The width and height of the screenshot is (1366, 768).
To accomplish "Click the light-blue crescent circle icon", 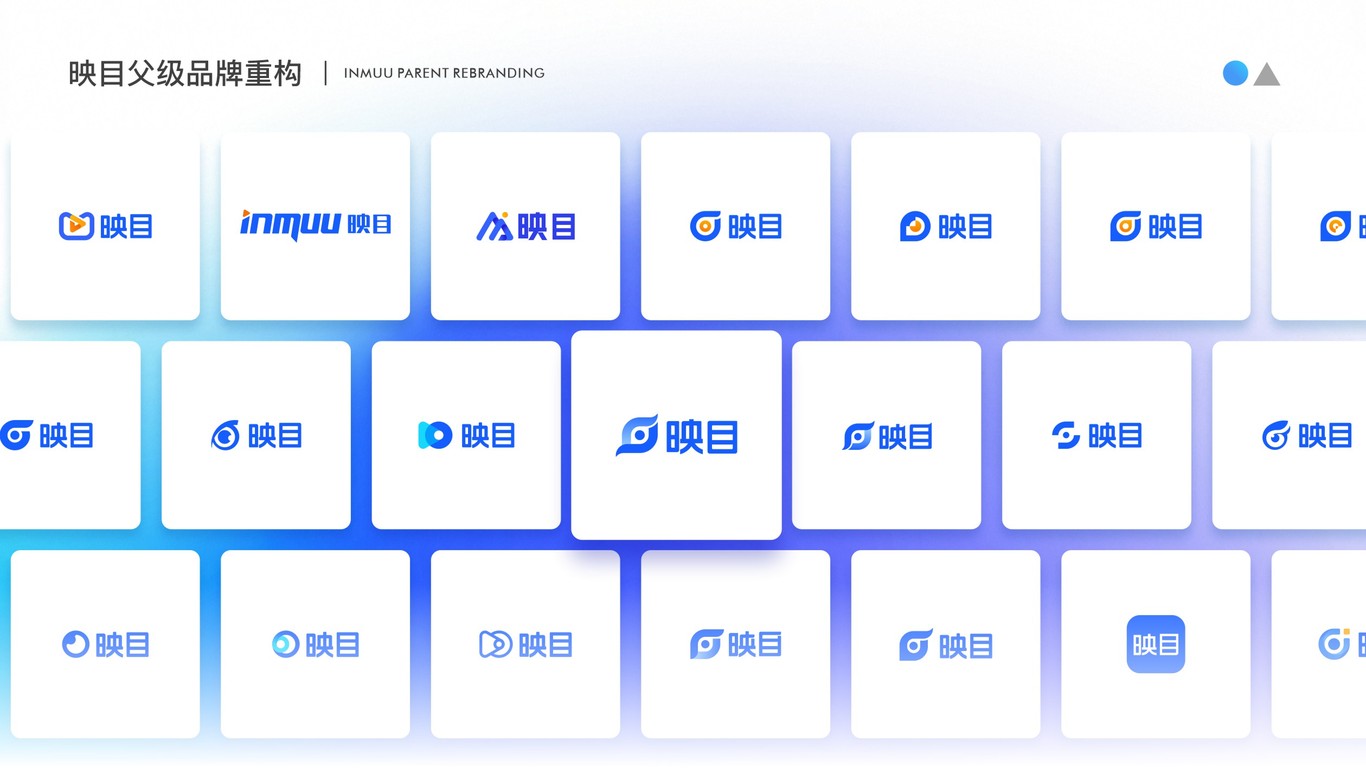I will point(76,644).
